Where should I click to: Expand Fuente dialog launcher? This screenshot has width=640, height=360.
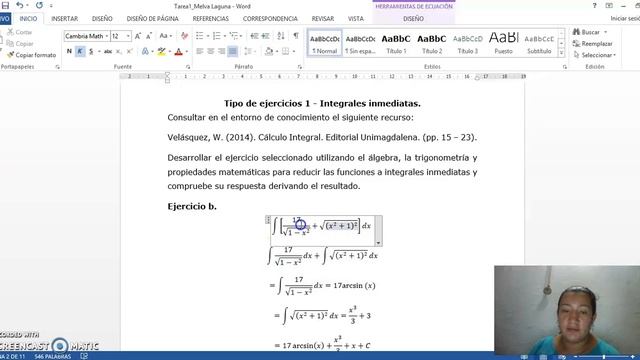point(188,67)
